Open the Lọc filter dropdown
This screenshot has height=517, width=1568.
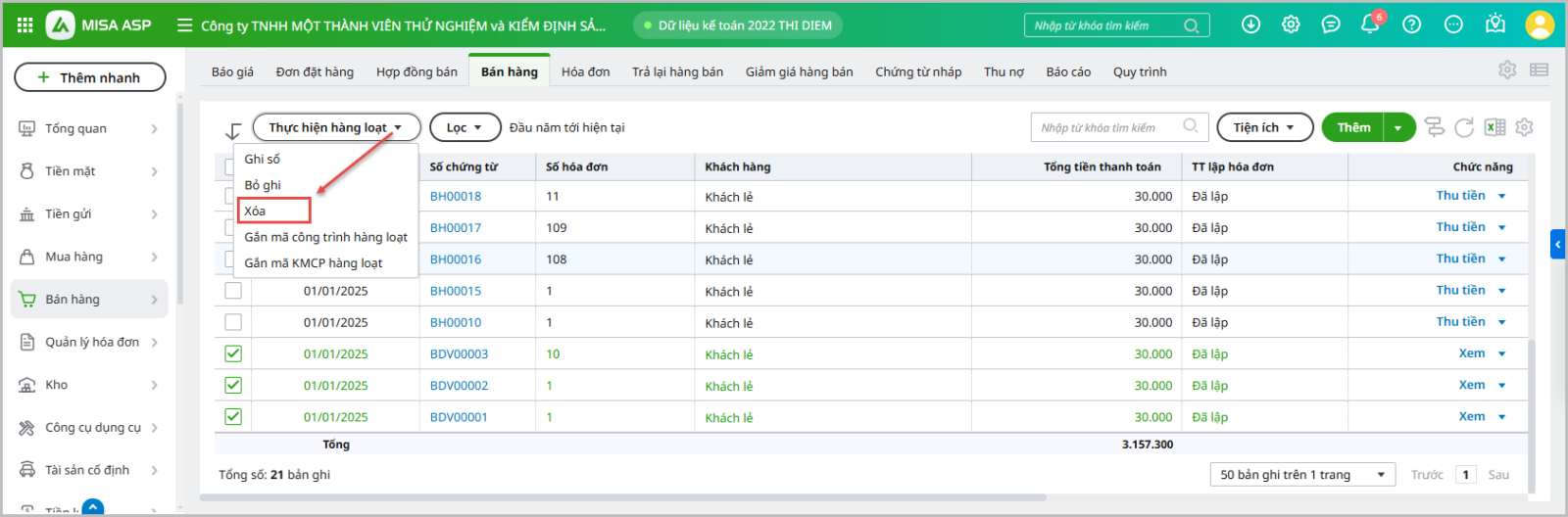(465, 127)
